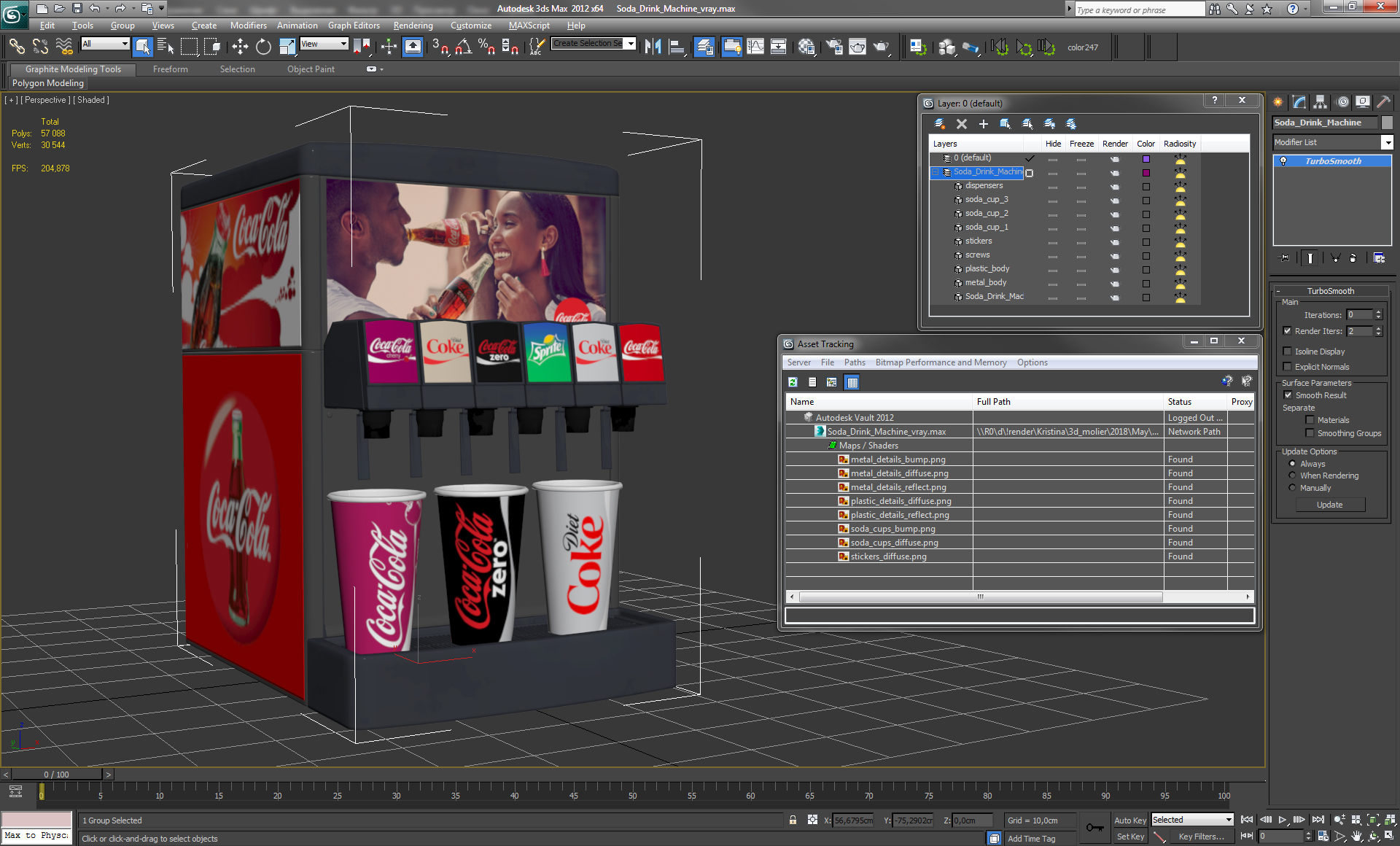Open the reference coordinate View dropdown

click(x=324, y=44)
